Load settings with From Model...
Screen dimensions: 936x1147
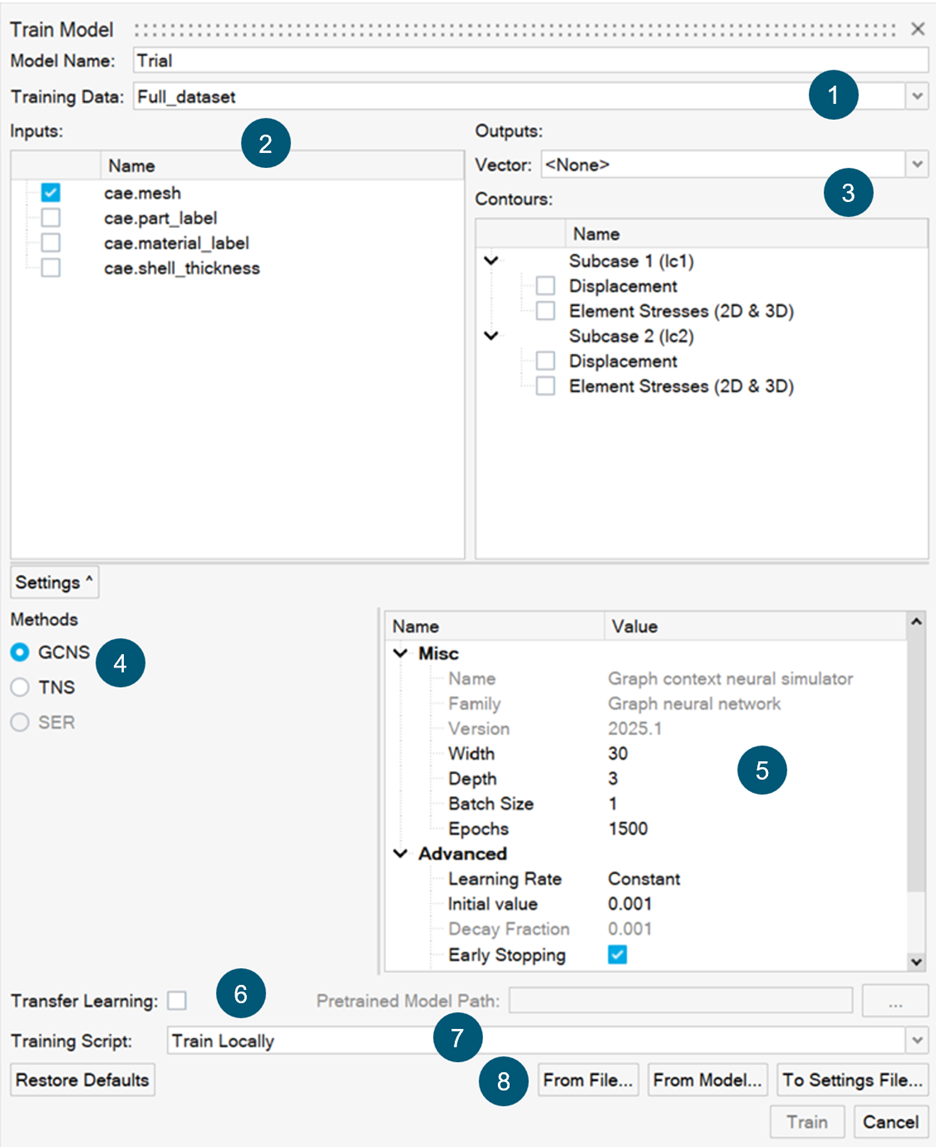pos(707,1080)
